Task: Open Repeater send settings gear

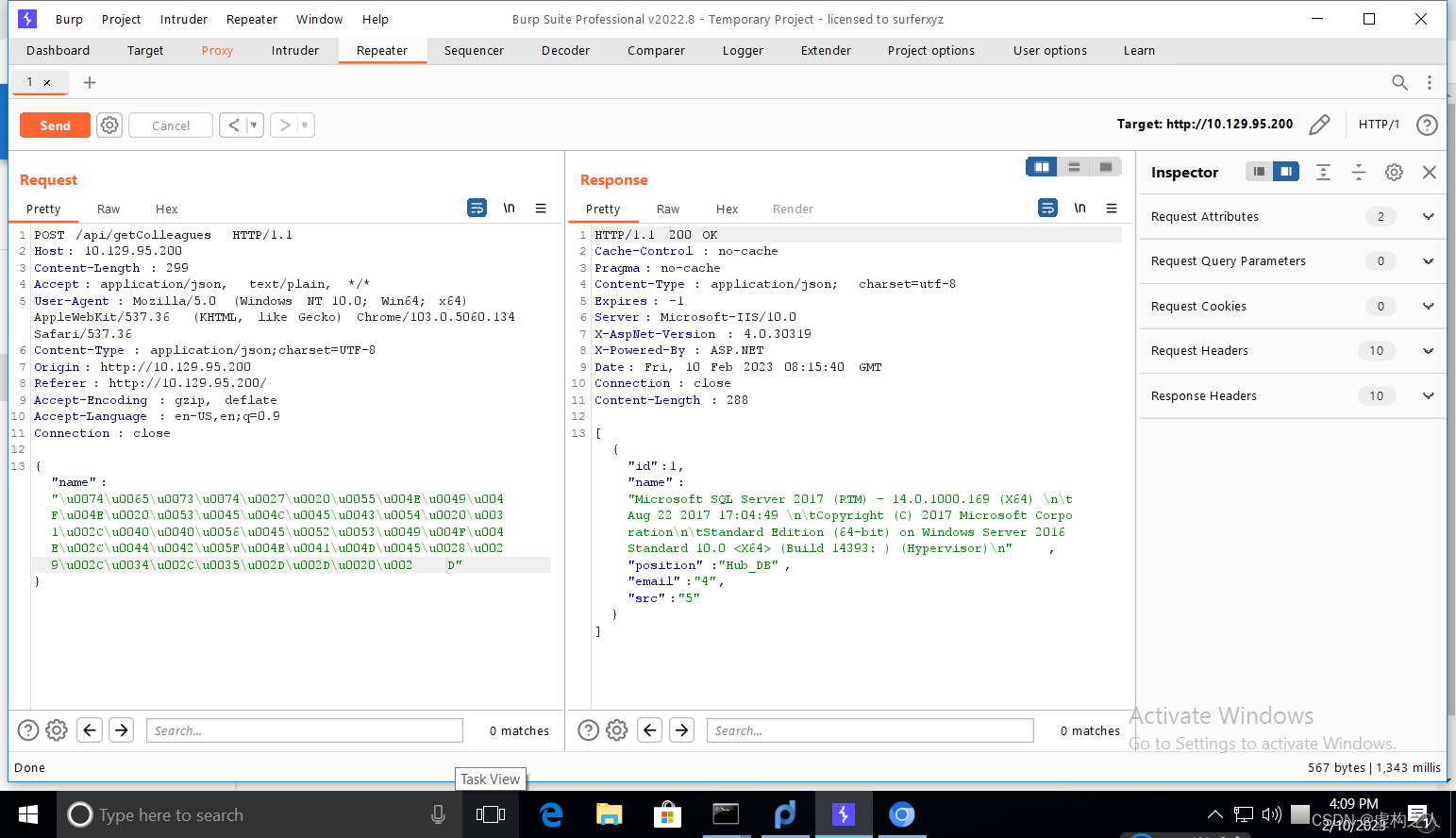Action: pyautogui.click(x=109, y=126)
